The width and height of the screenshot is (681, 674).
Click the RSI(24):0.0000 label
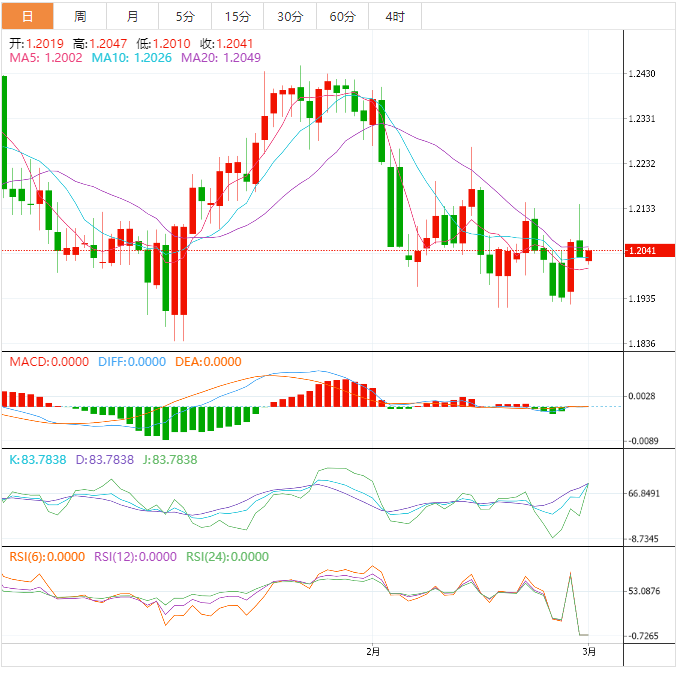pos(228,557)
